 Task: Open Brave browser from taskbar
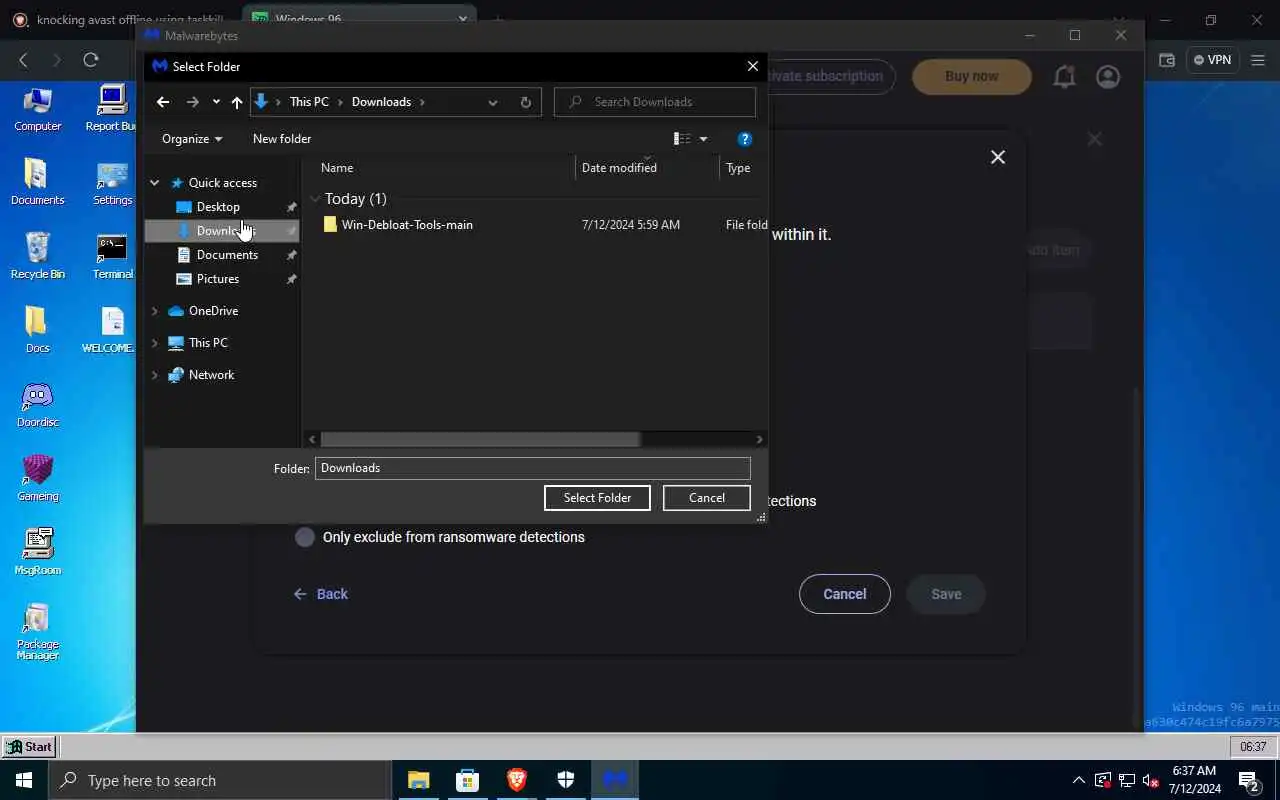pos(516,780)
